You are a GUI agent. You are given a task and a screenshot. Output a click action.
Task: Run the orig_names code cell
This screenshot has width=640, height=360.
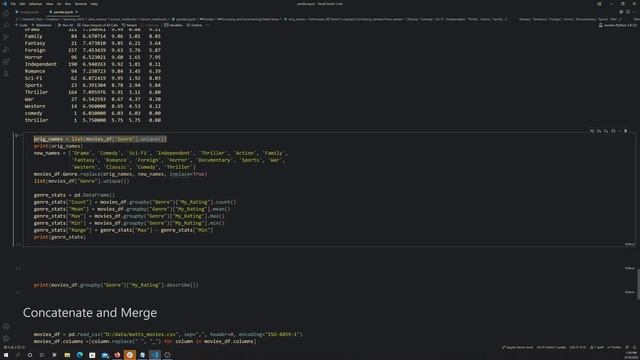pos(17,136)
